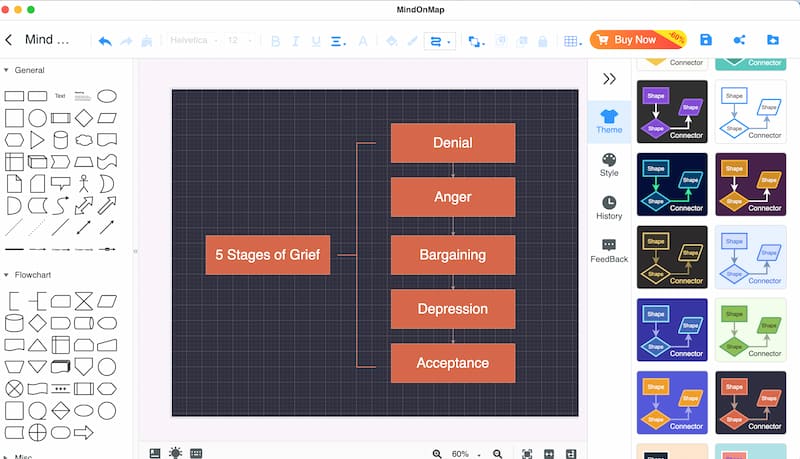800x459 pixels.
Task: Open the text alignment options
Action: (338, 41)
